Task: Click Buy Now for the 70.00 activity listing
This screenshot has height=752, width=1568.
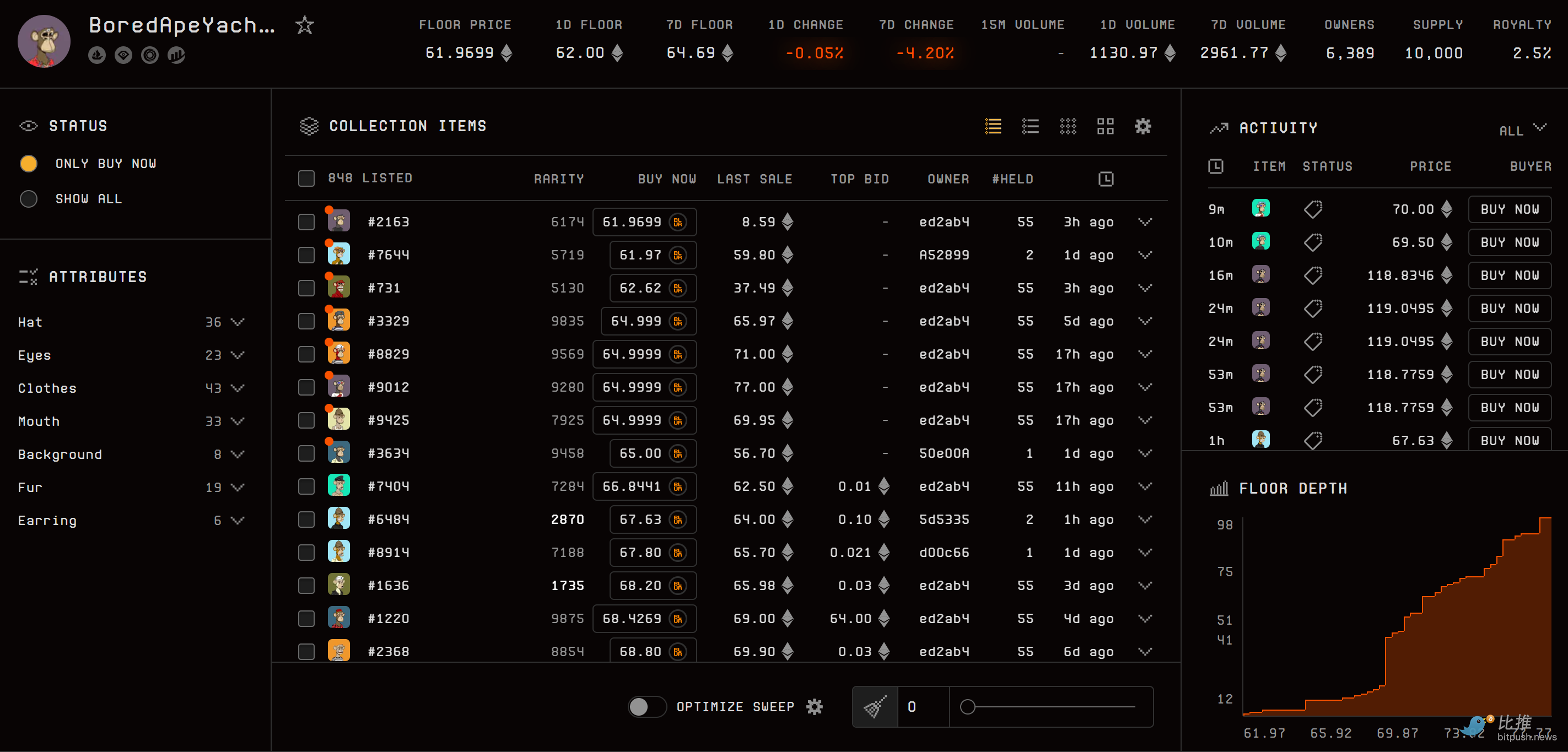Action: pos(1509,209)
